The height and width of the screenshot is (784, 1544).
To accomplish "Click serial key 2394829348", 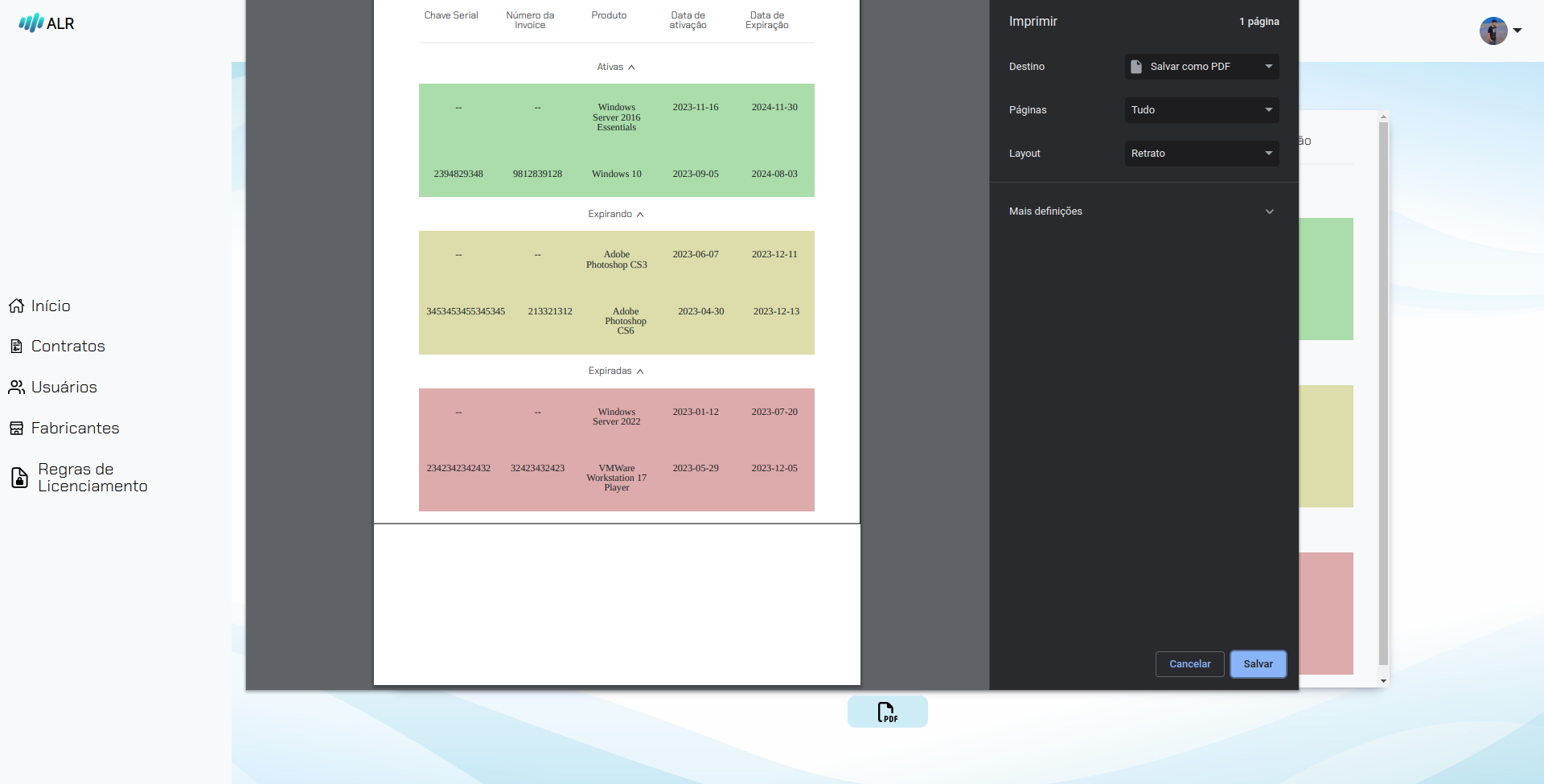I will click(458, 174).
